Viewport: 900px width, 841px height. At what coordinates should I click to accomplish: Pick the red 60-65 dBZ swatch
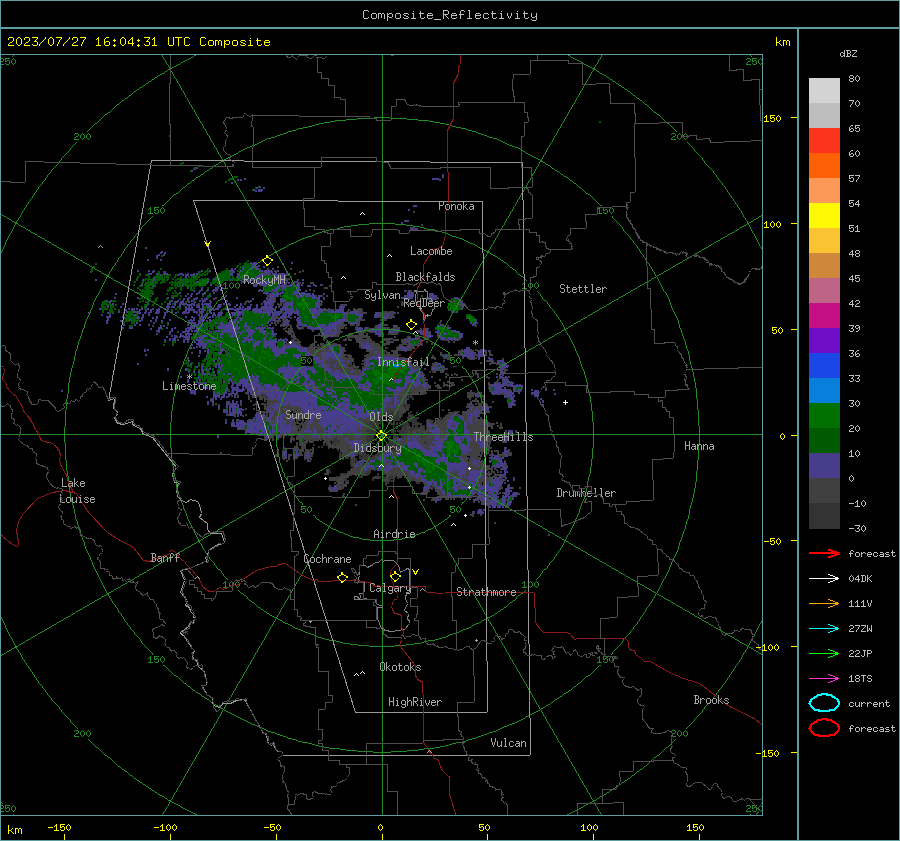(824, 141)
